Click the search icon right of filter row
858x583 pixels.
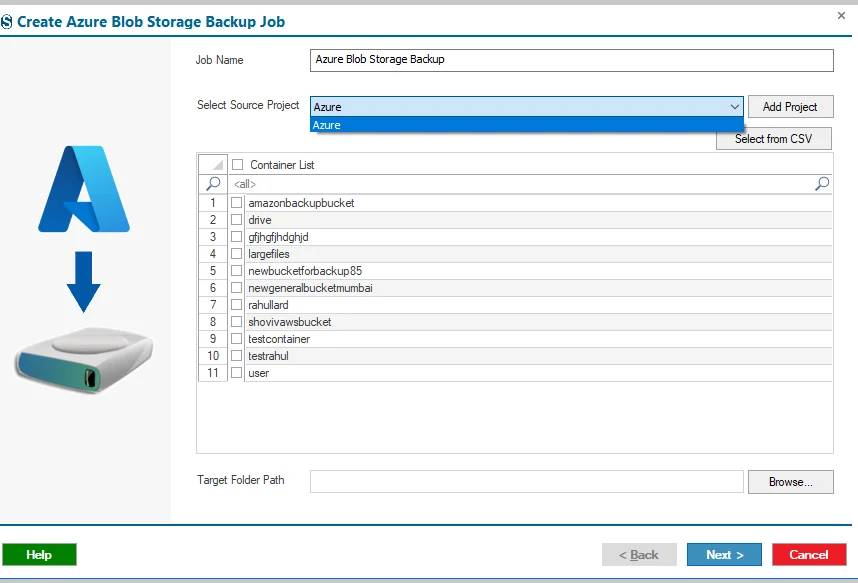(x=822, y=184)
